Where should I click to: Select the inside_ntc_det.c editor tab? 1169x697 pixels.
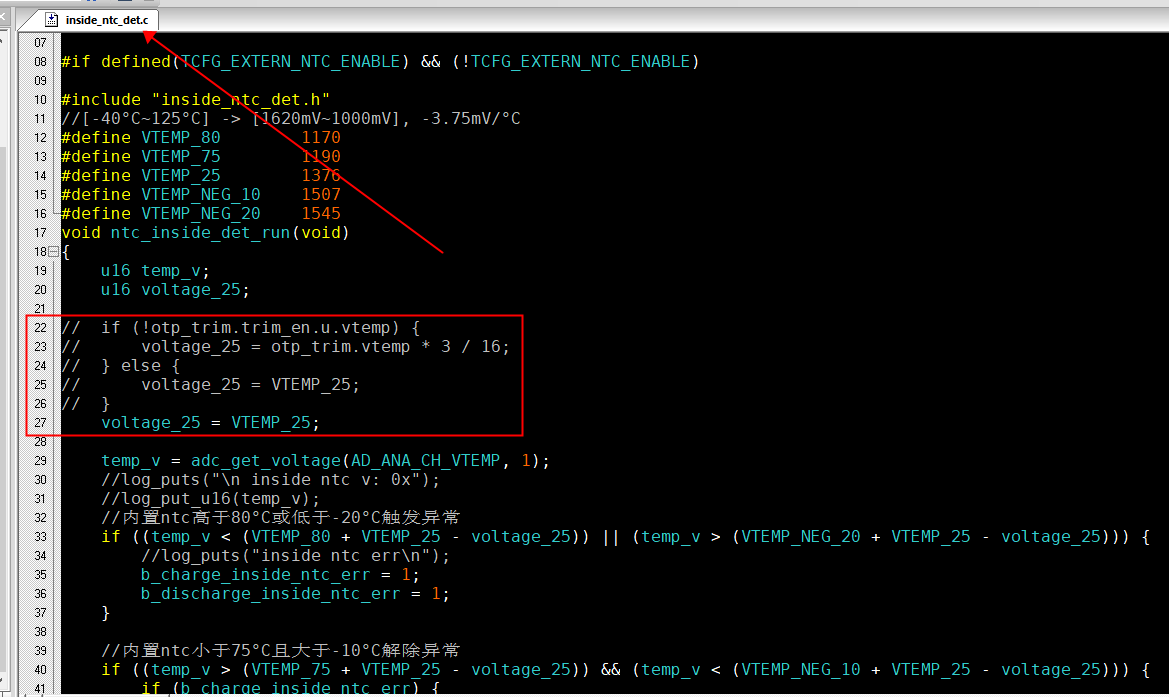(x=98, y=20)
